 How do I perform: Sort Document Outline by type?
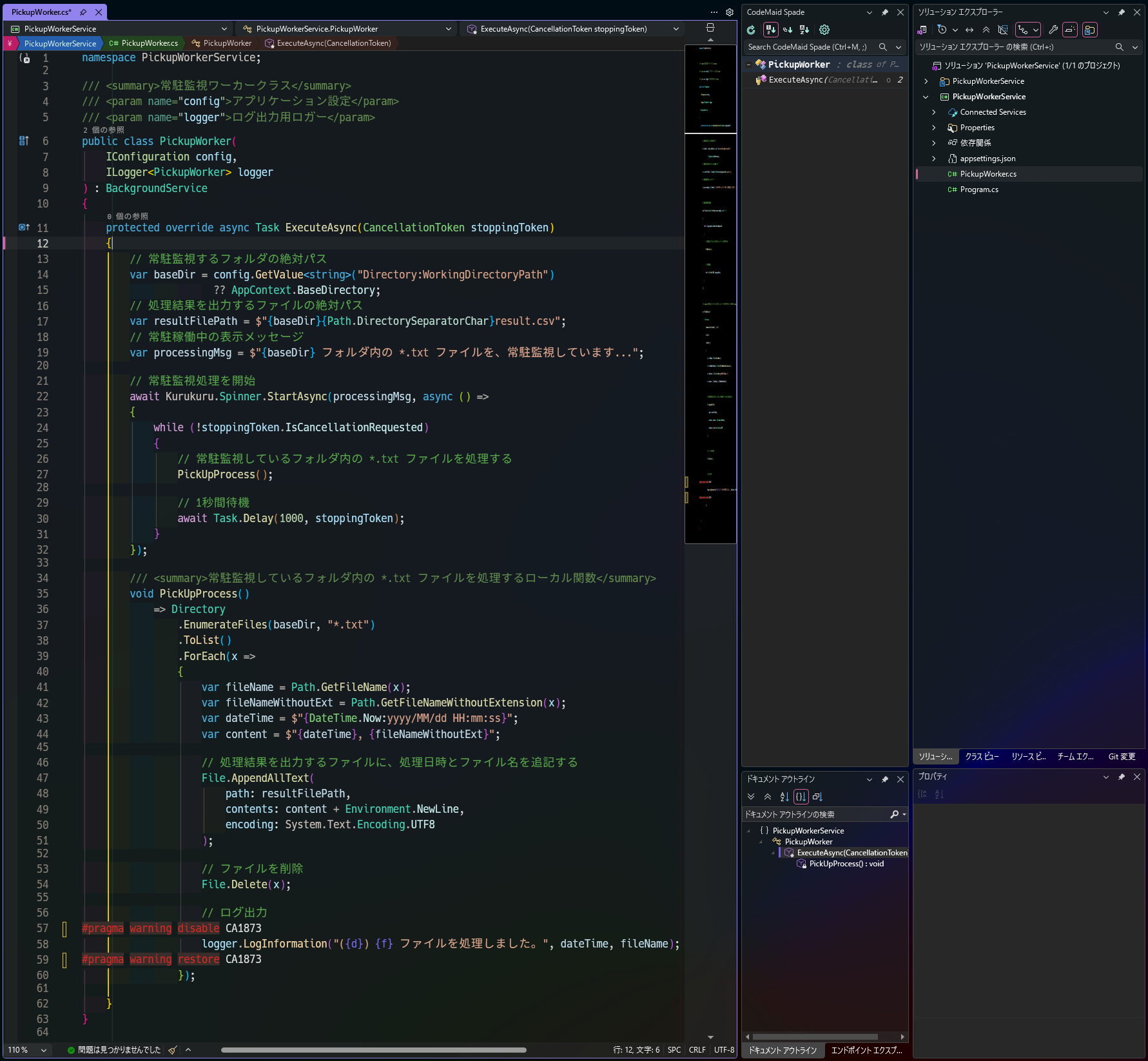pyautogui.click(x=817, y=797)
